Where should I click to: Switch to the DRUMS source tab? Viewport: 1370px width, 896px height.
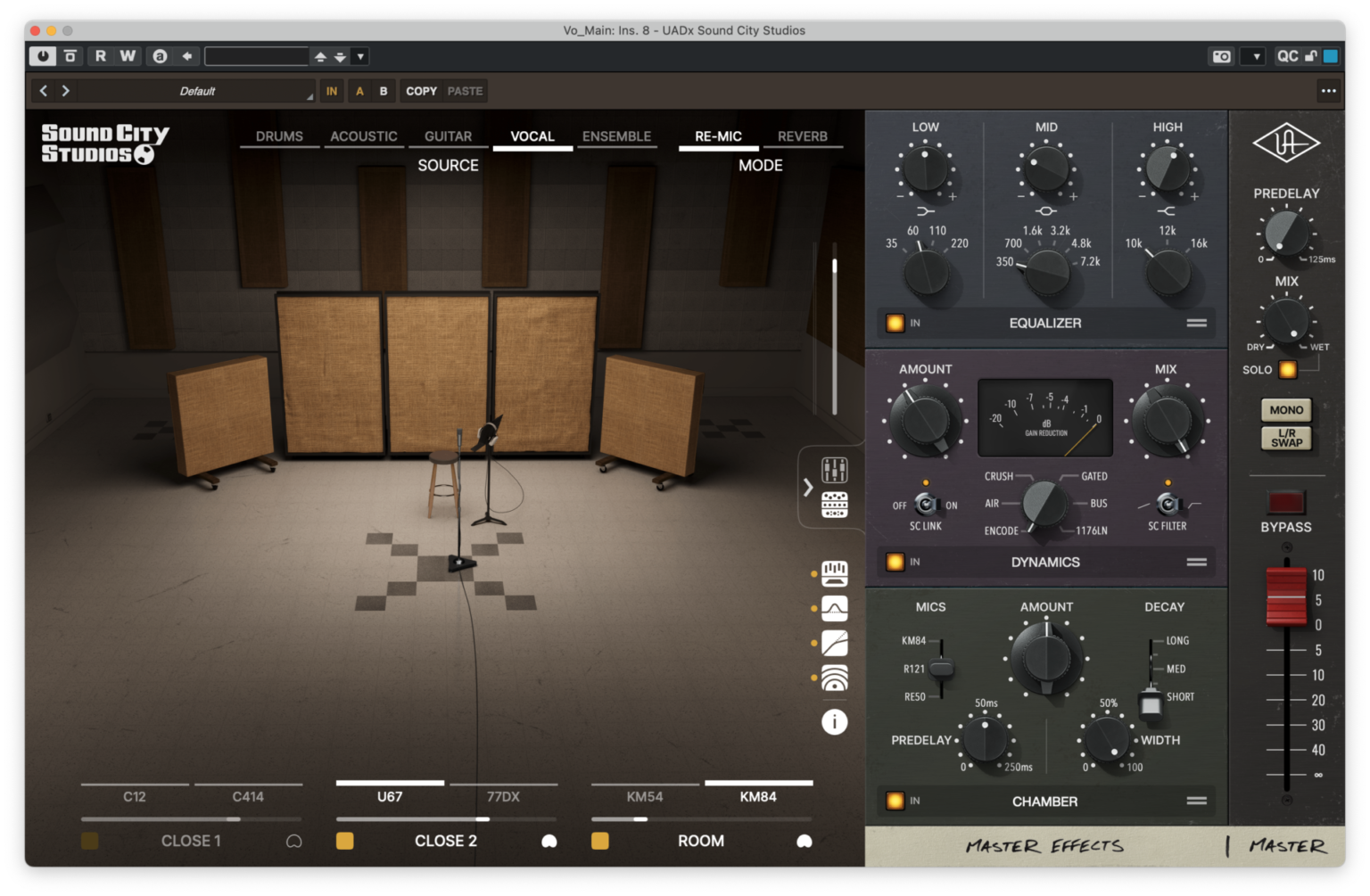point(278,136)
